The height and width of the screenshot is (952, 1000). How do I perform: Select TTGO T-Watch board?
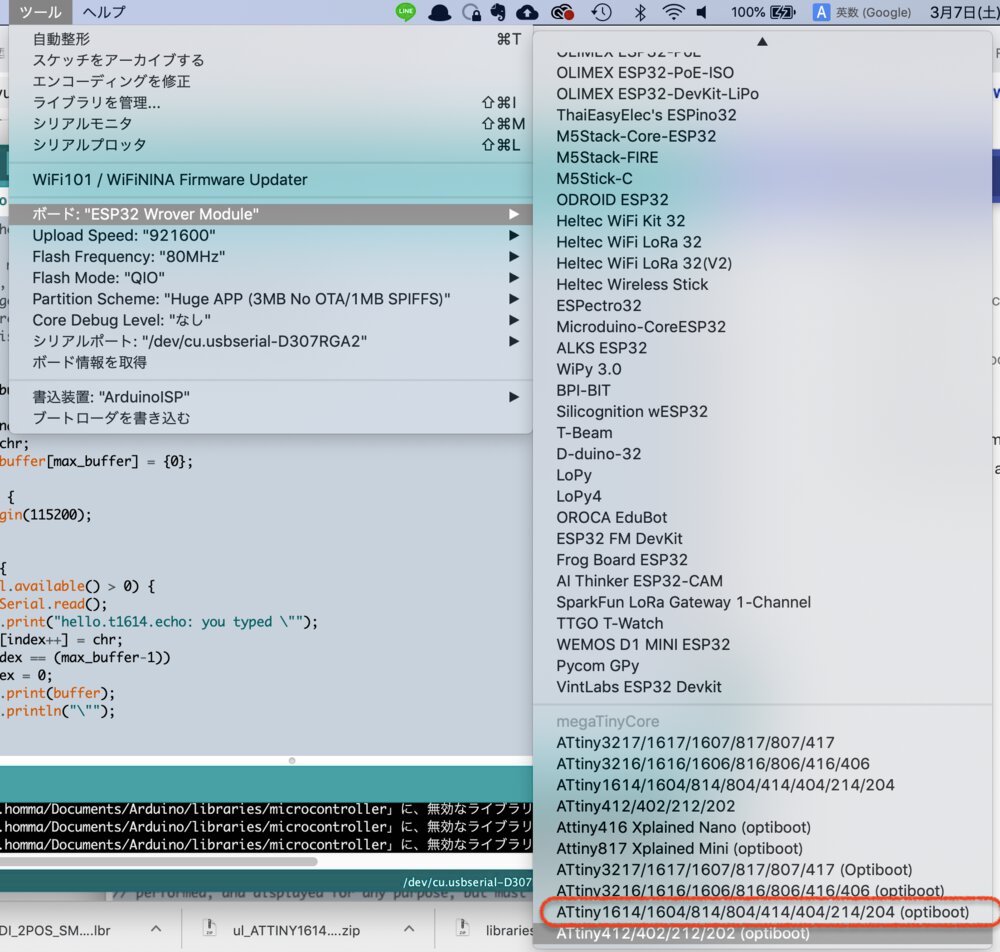click(x=762, y=623)
